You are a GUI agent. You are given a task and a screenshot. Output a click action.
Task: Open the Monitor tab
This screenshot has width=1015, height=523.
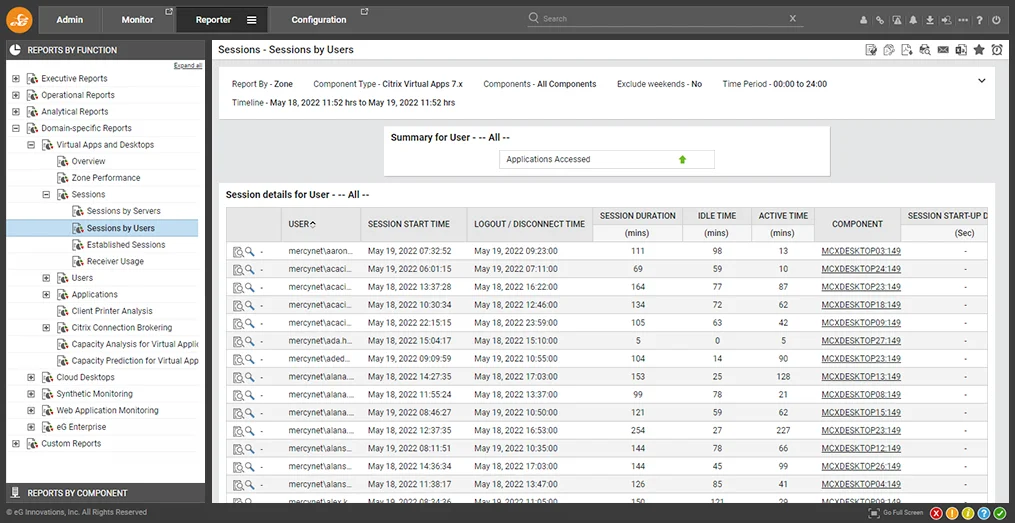click(137, 20)
